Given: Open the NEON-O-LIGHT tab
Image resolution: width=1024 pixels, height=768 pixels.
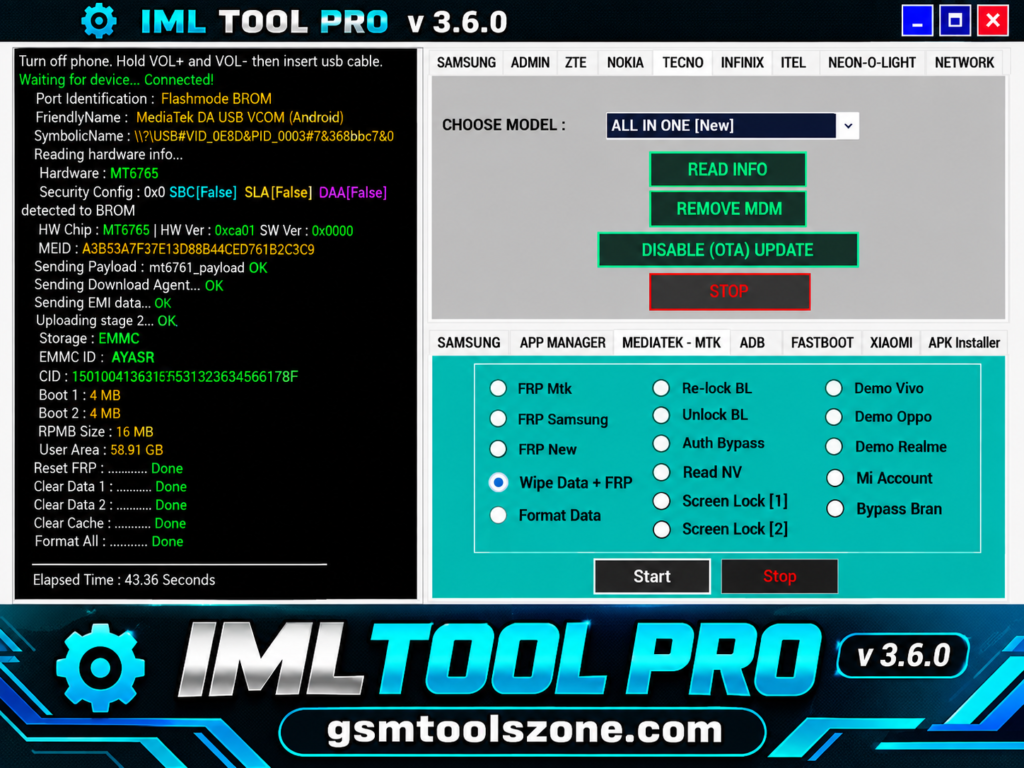Looking at the screenshot, I should (x=871, y=63).
